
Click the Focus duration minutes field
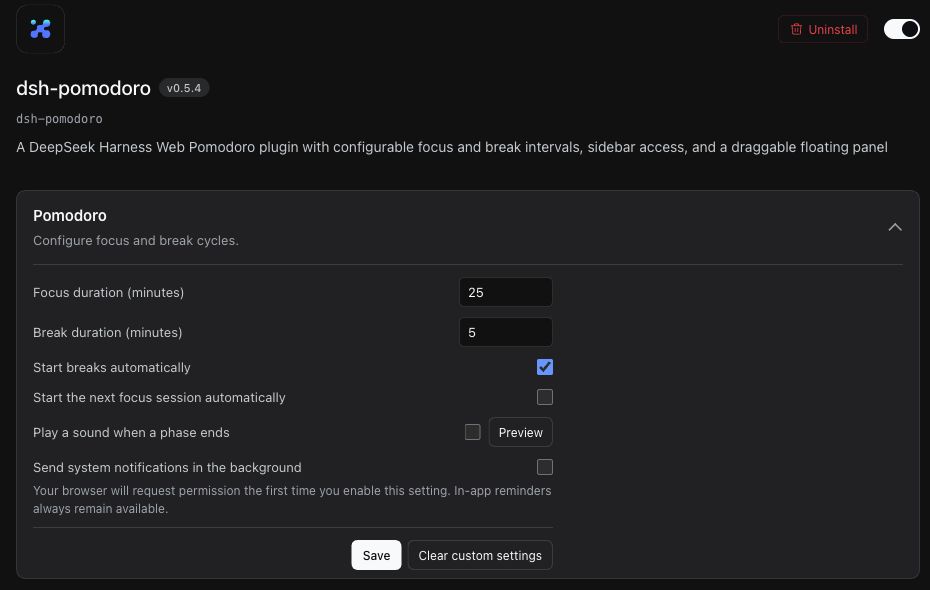505,292
